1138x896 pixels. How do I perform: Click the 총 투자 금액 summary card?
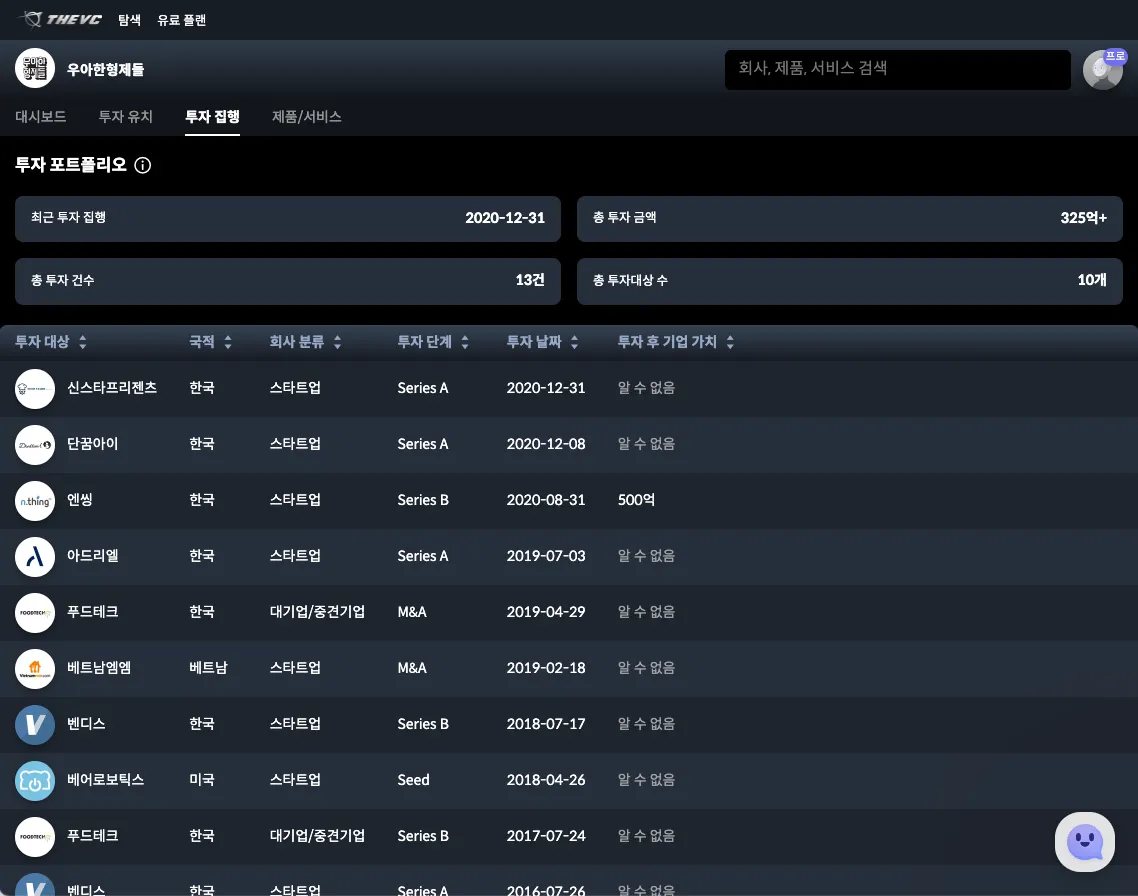click(850, 218)
